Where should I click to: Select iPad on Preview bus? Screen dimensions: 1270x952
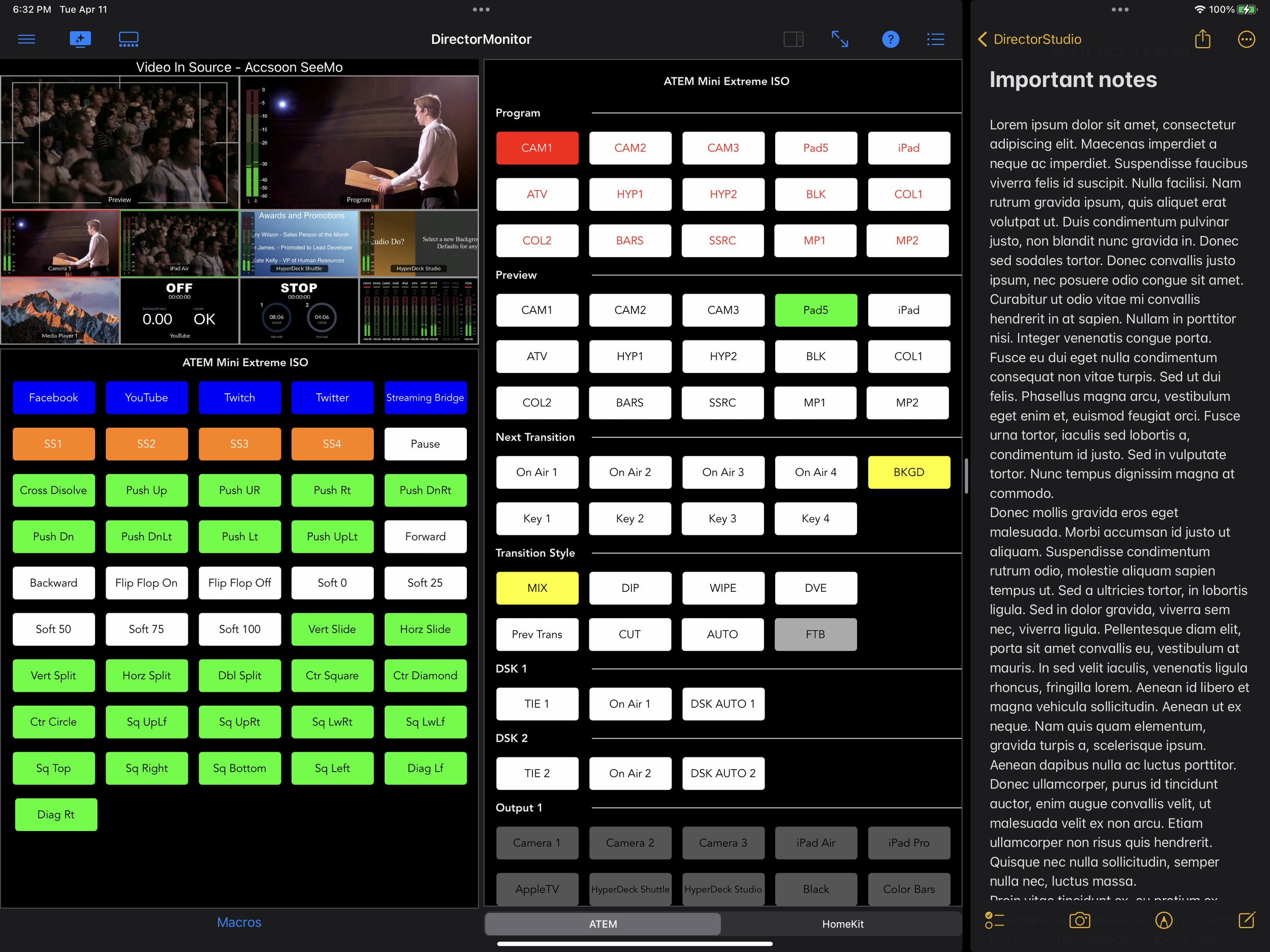tap(908, 310)
